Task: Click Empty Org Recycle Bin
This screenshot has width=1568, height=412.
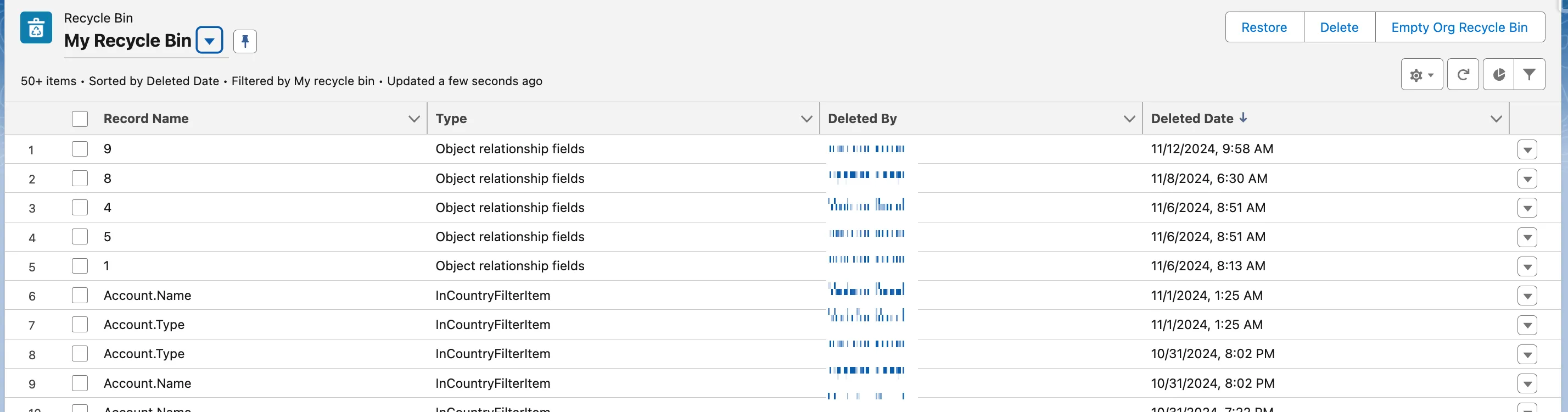Action: point(1459,27)
